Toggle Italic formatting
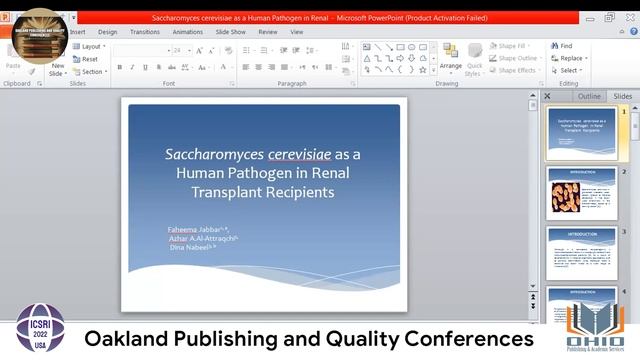The width and height of the screenshot is (640, 360). [132, 67]
